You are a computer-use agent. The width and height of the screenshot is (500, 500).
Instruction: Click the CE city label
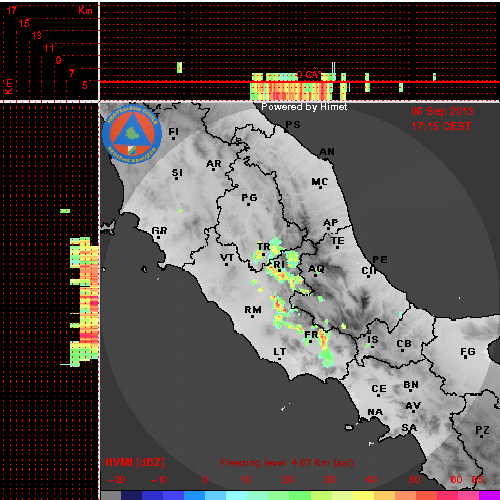click(379, 389)
